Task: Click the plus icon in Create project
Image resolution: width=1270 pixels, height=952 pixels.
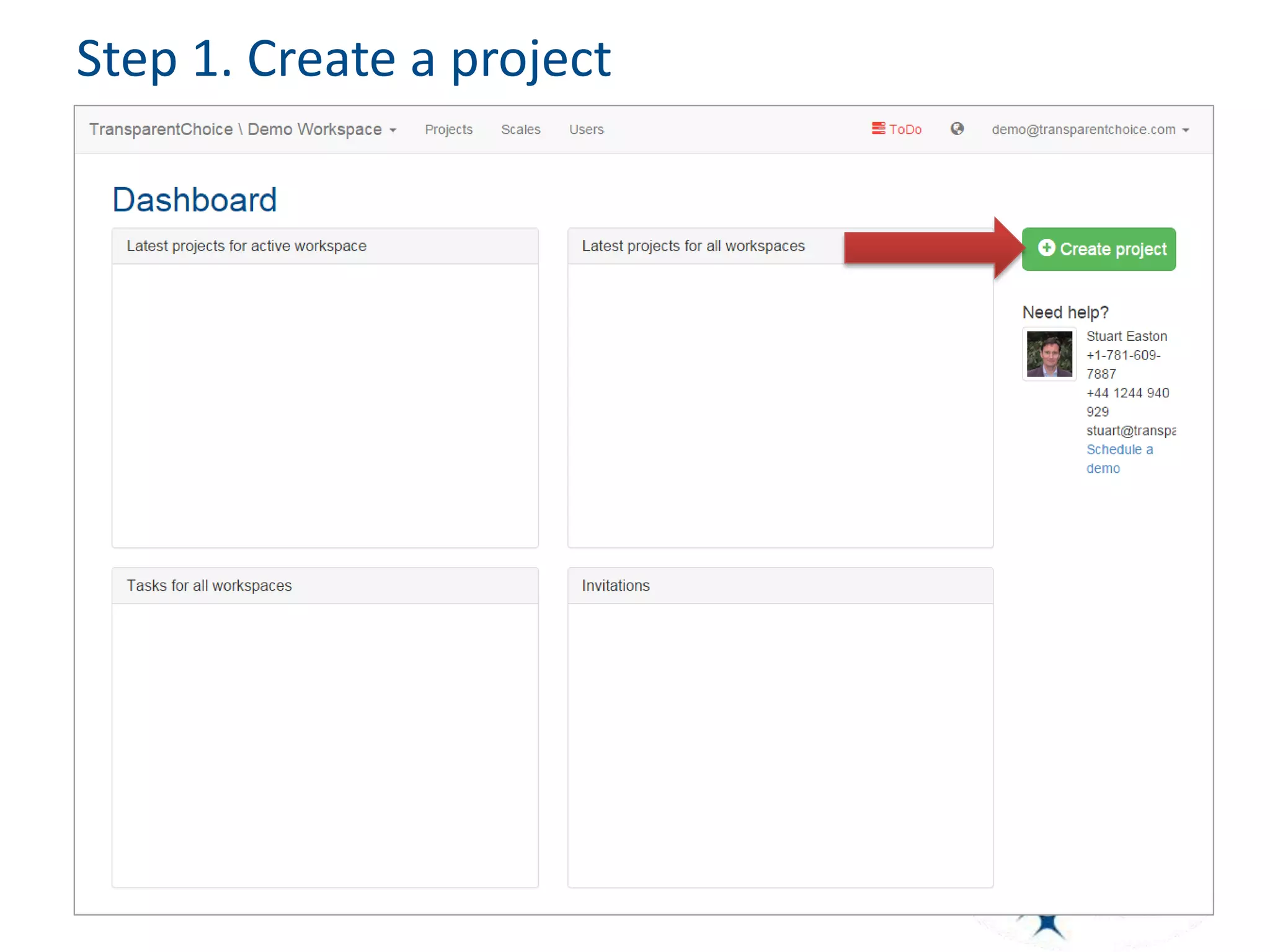Action: click(x=1046, y=248)
